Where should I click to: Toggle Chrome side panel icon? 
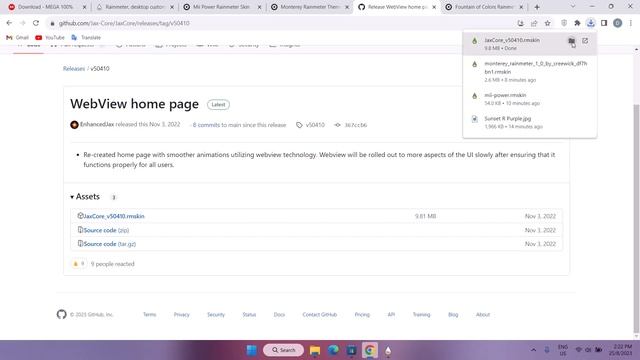(x=604, y=23)
